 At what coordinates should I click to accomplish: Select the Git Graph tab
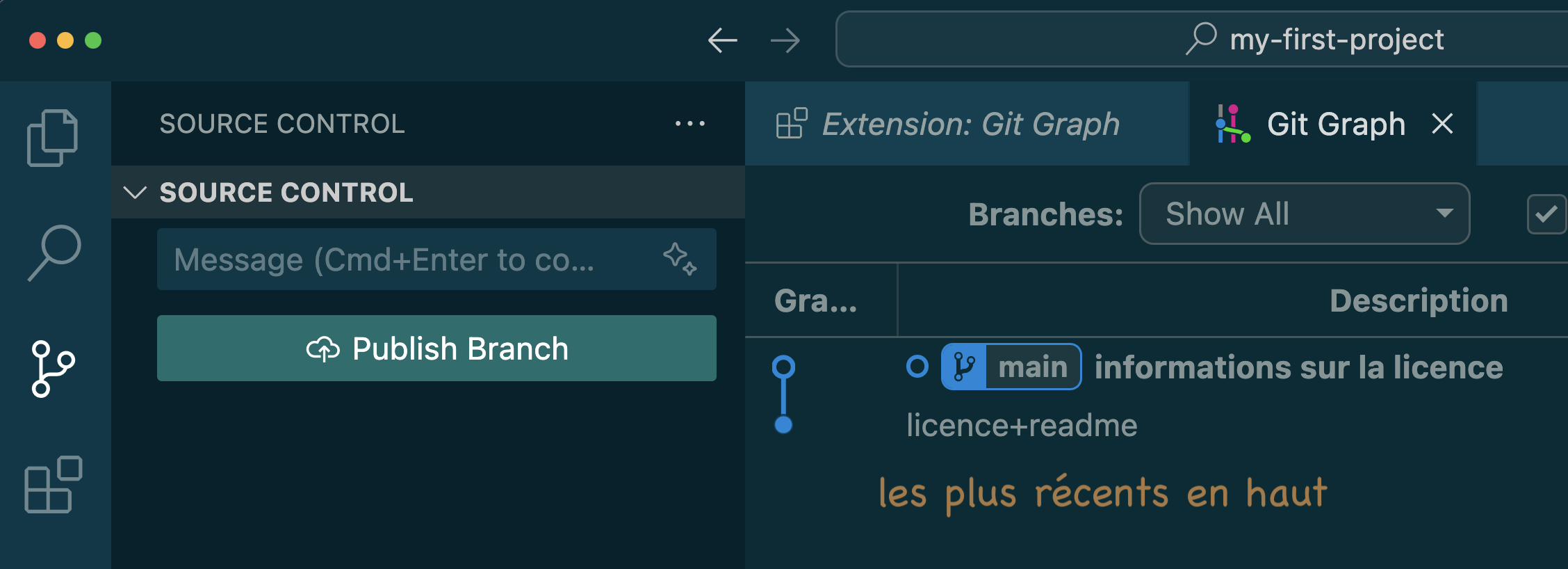point(1334,125)
